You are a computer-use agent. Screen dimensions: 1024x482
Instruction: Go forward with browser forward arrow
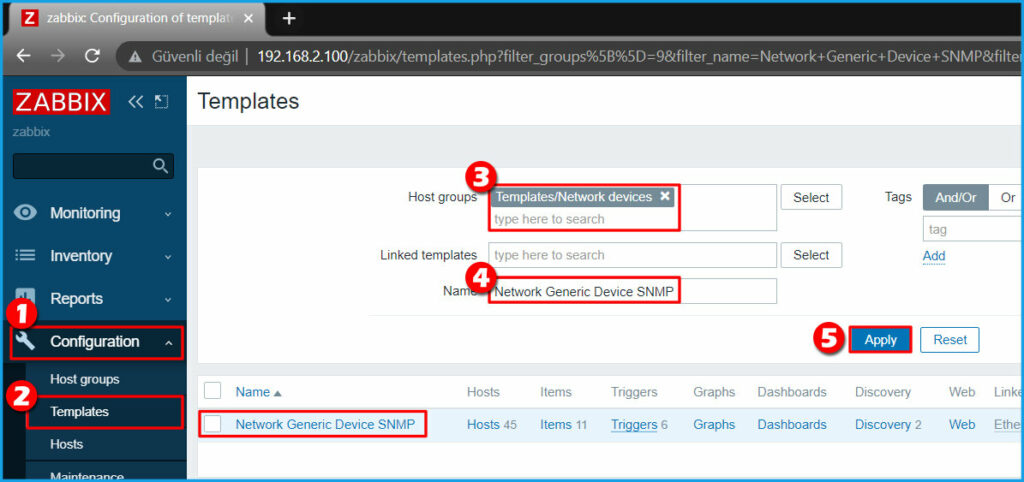(58, 56)
